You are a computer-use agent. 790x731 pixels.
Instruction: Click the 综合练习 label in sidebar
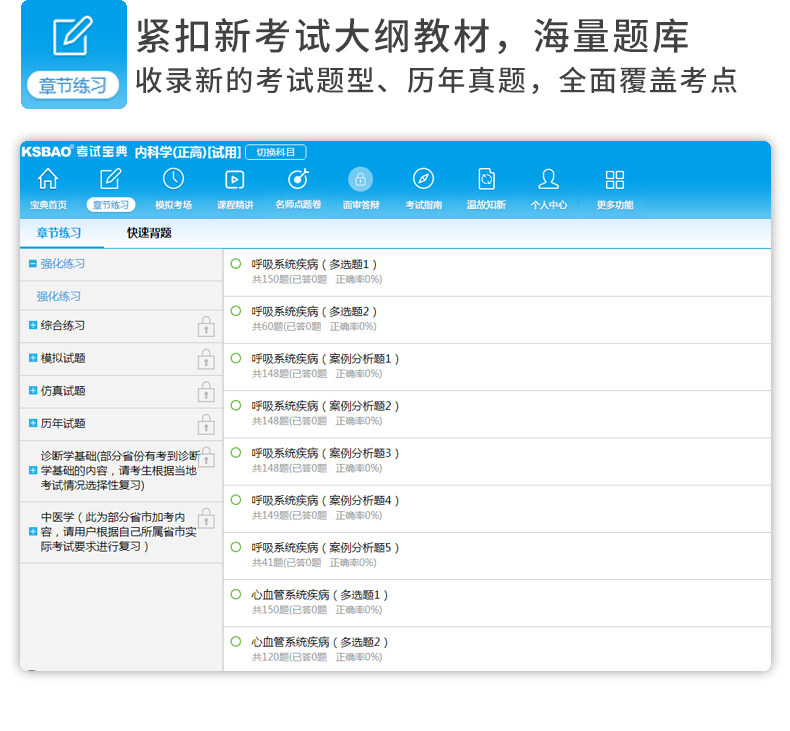[63, 325]
